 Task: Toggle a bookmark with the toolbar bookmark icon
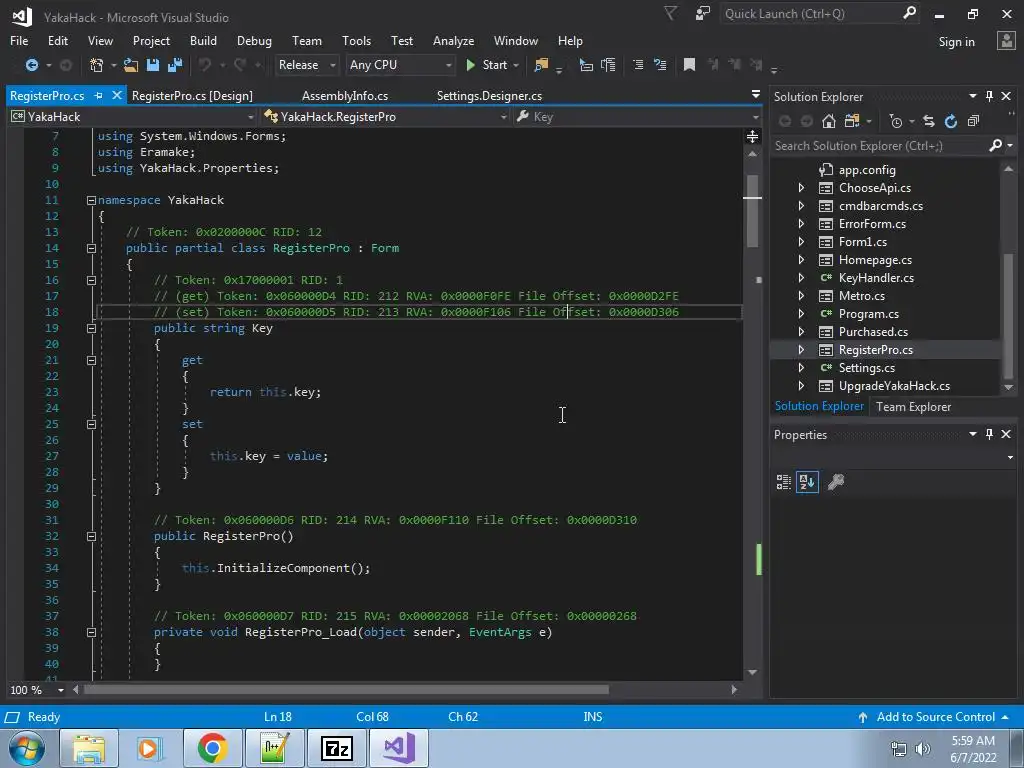(689, 65)
